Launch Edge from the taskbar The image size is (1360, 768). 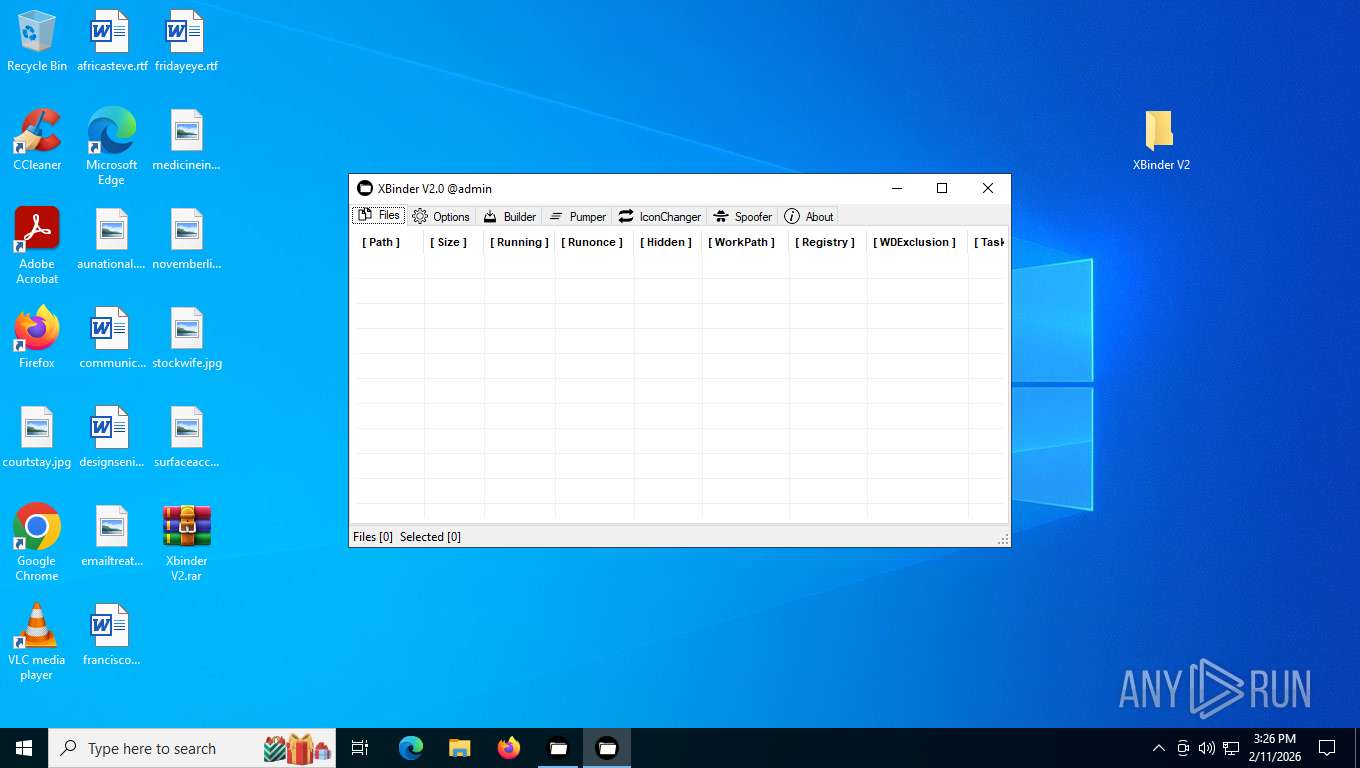411,748
